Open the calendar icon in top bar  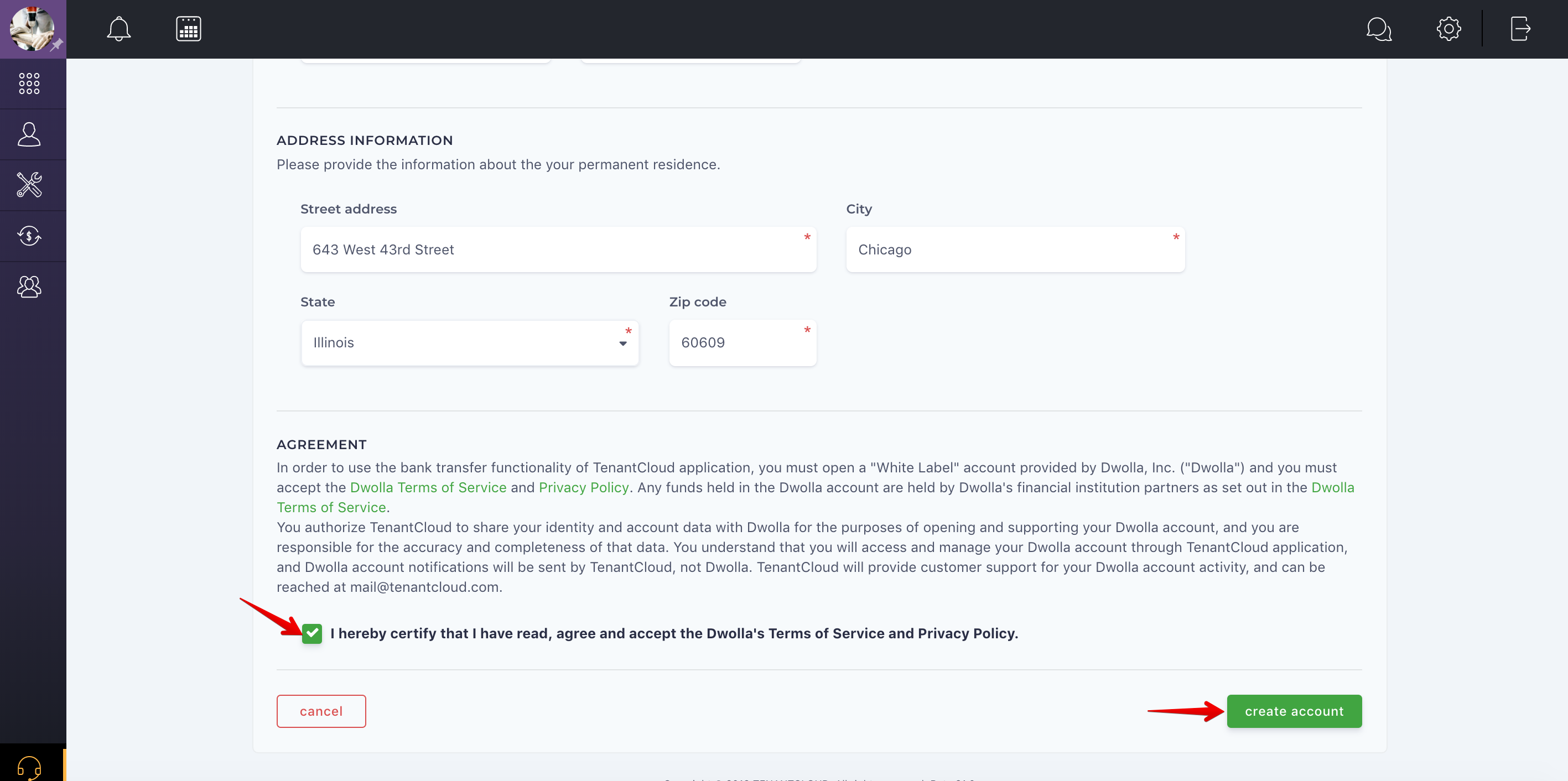pyautogui.click(x=189, y=29)
